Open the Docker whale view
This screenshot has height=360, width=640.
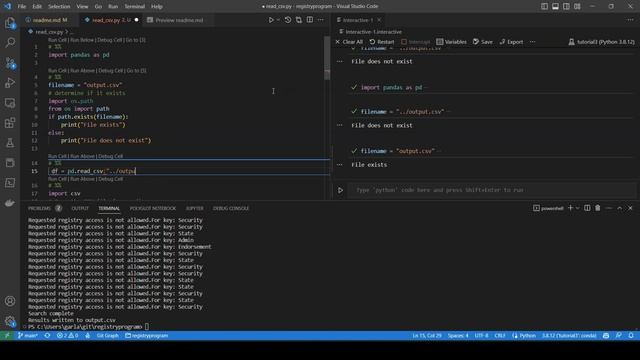(x=10, y=203)
